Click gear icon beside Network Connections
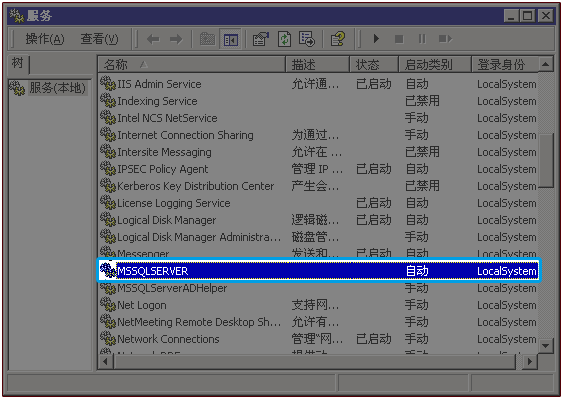This screenshot has height=399, width=563. pos(108,338)
